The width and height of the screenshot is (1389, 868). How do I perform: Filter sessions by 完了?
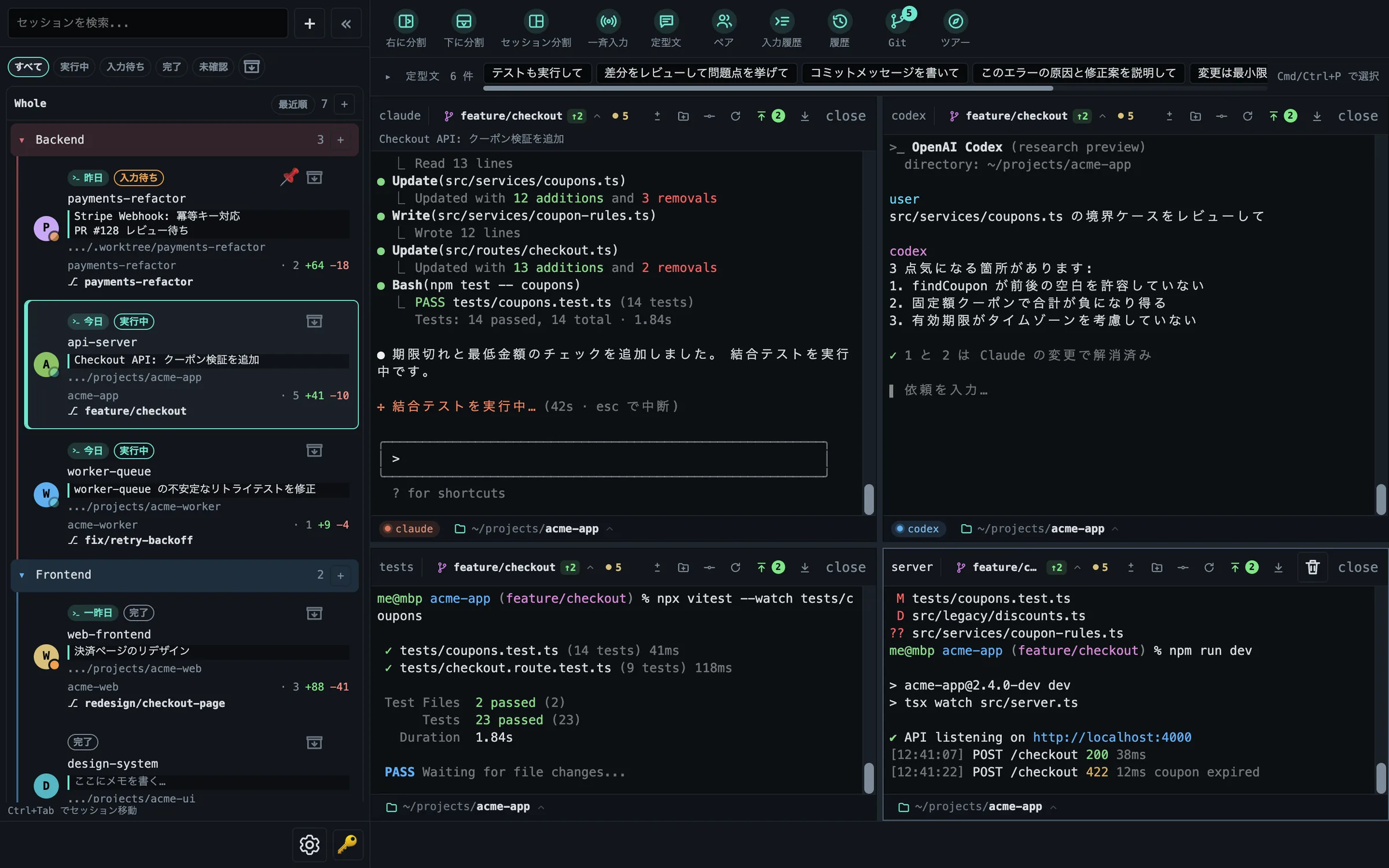(x=171, y=67)
